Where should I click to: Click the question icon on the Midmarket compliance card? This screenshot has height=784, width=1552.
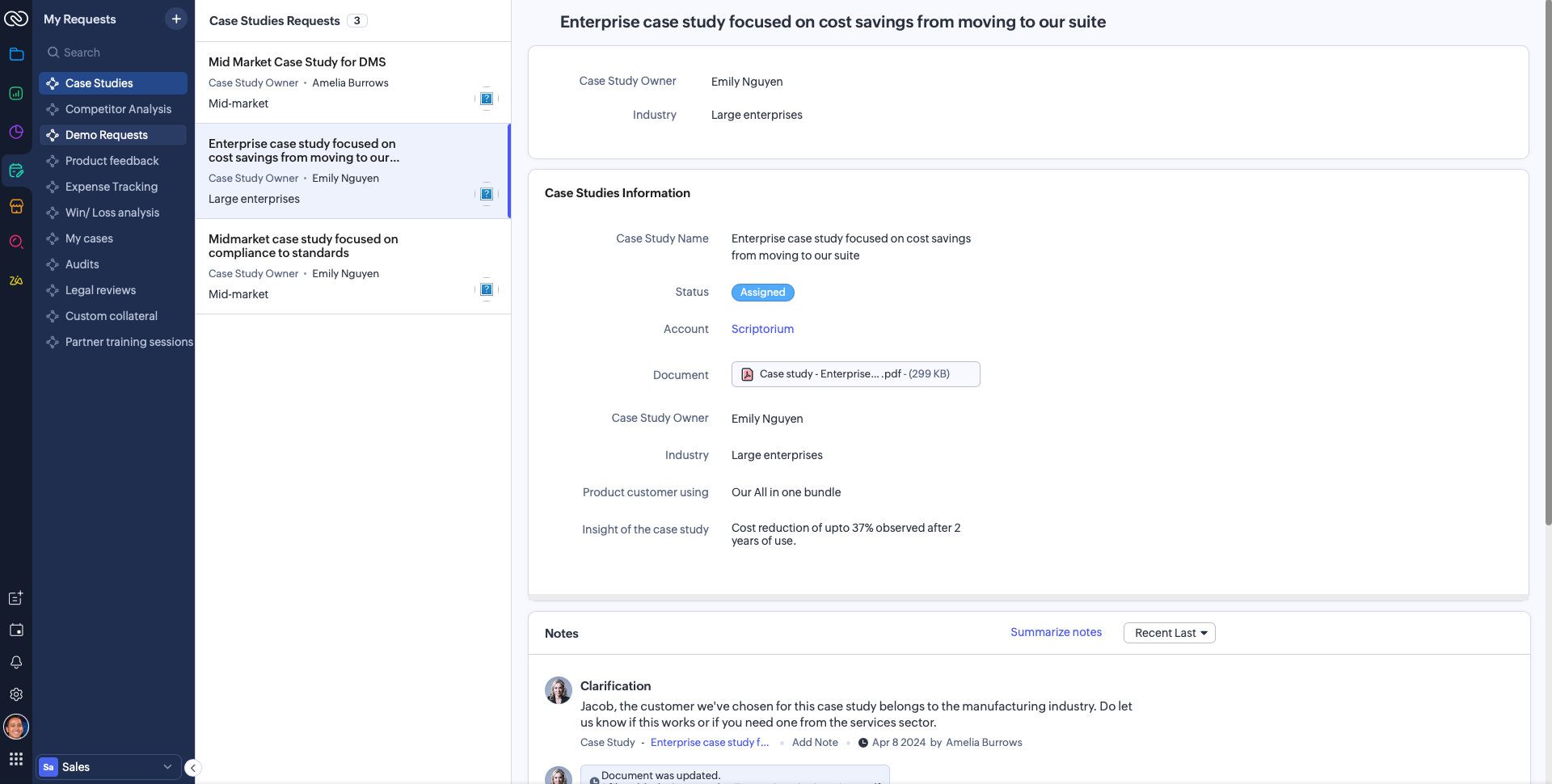coord(487,289)
